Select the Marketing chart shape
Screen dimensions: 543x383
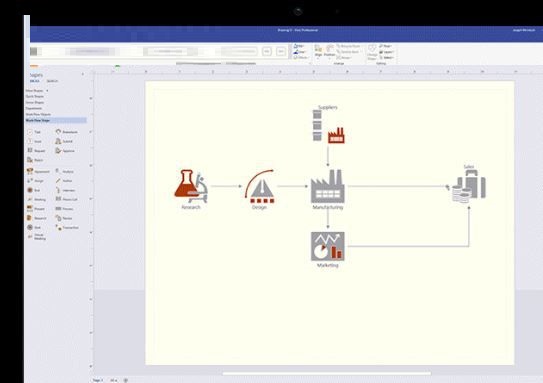click(328, 246)
